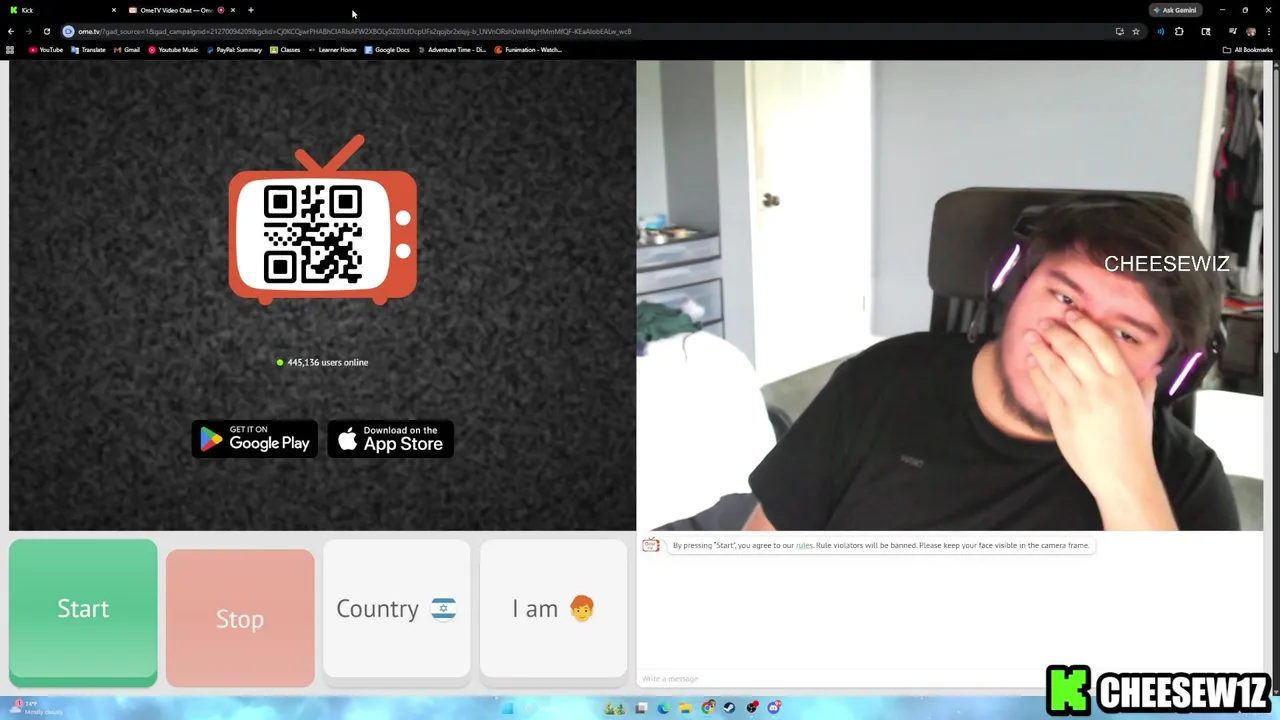Open the Windows Start menu

[x=507, y=708]
